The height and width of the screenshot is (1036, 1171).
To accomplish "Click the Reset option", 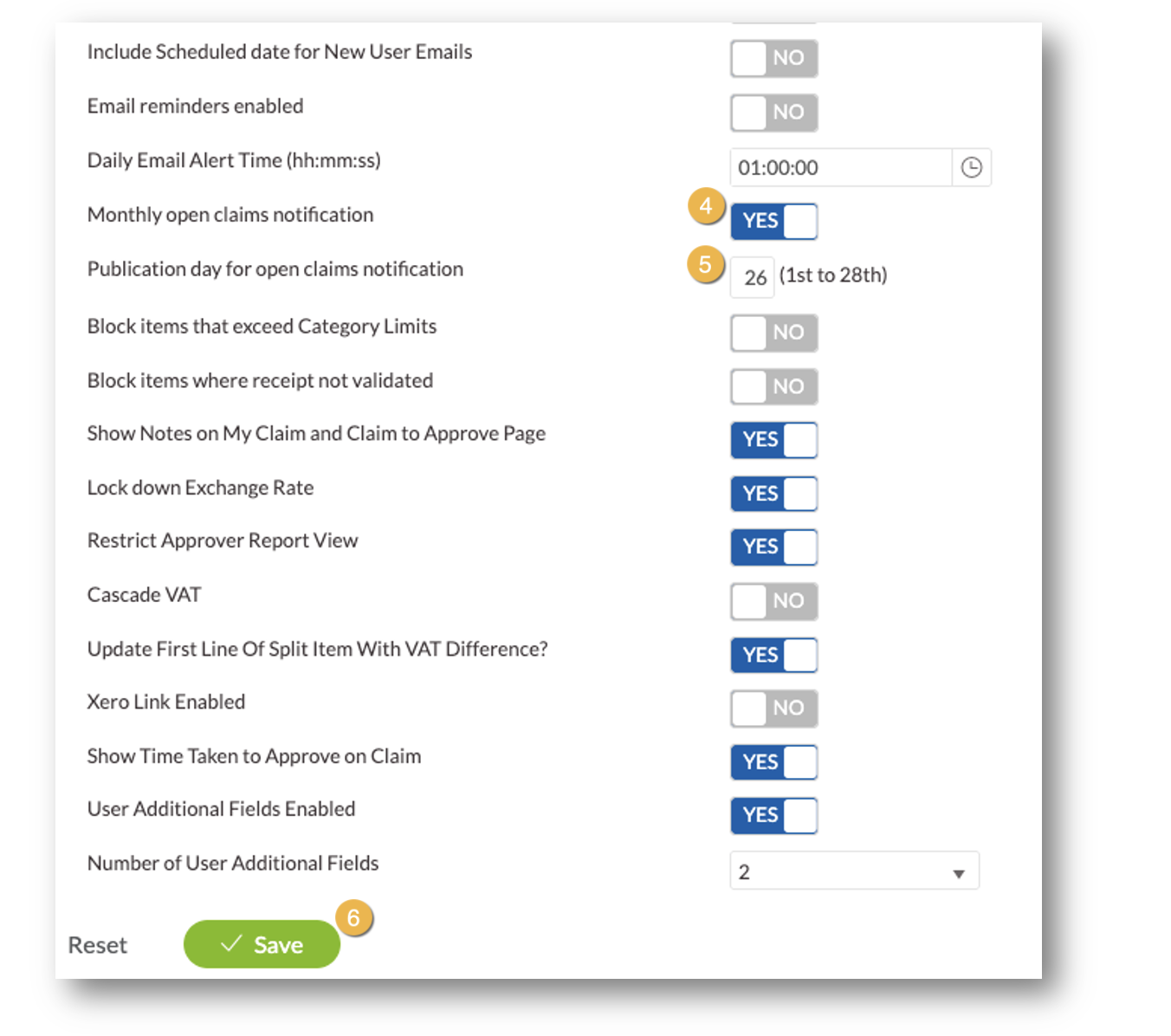I will point(97,944).
